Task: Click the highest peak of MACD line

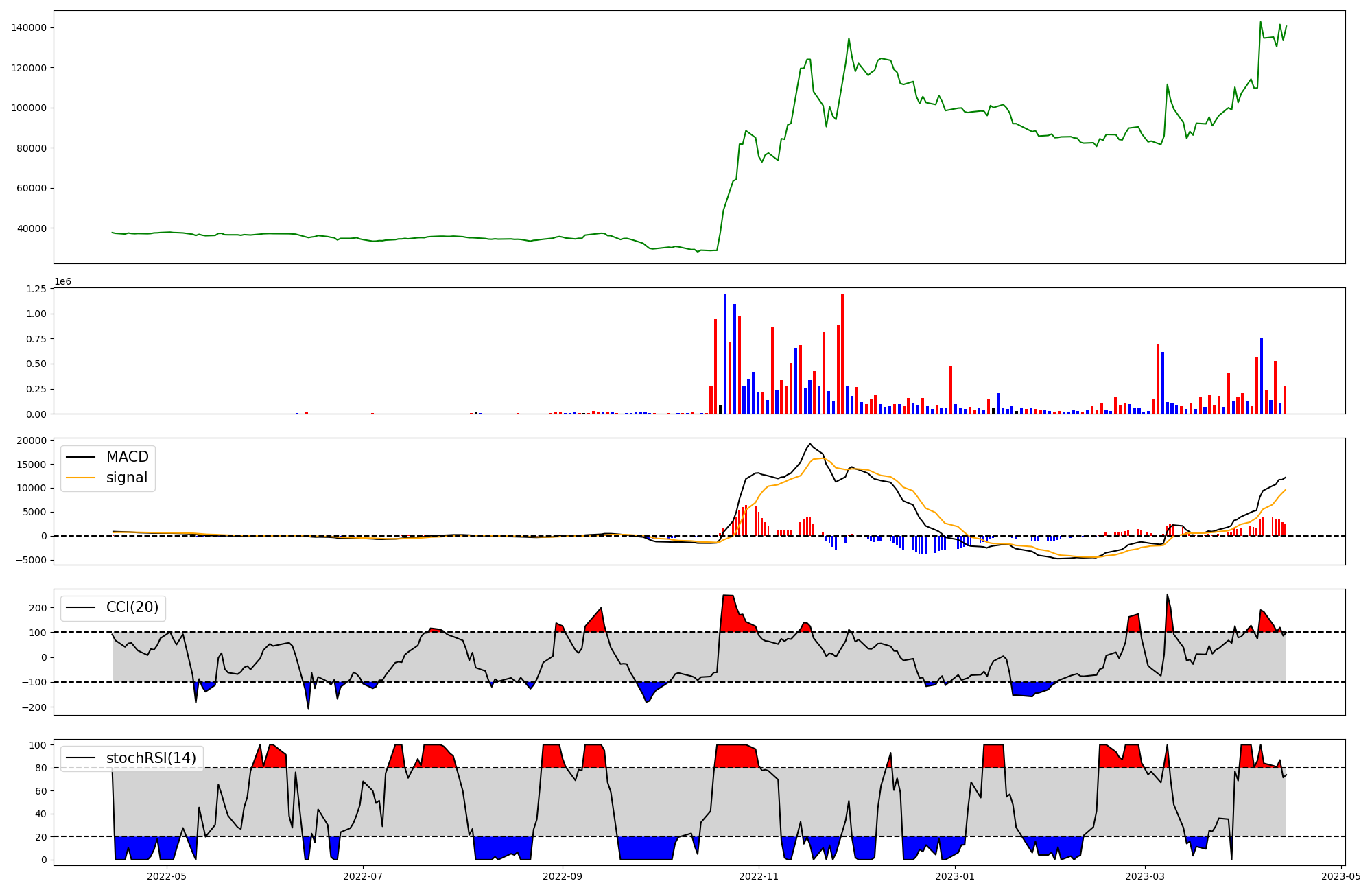Action: click(x=810, y=444)
